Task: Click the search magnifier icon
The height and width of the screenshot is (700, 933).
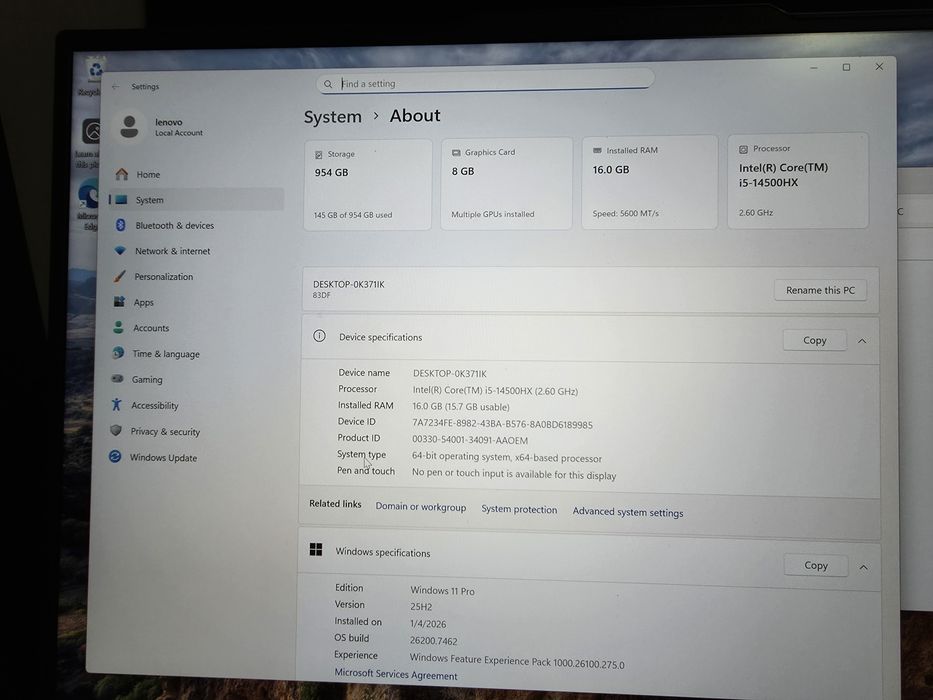Action: (x=328, y=84)
